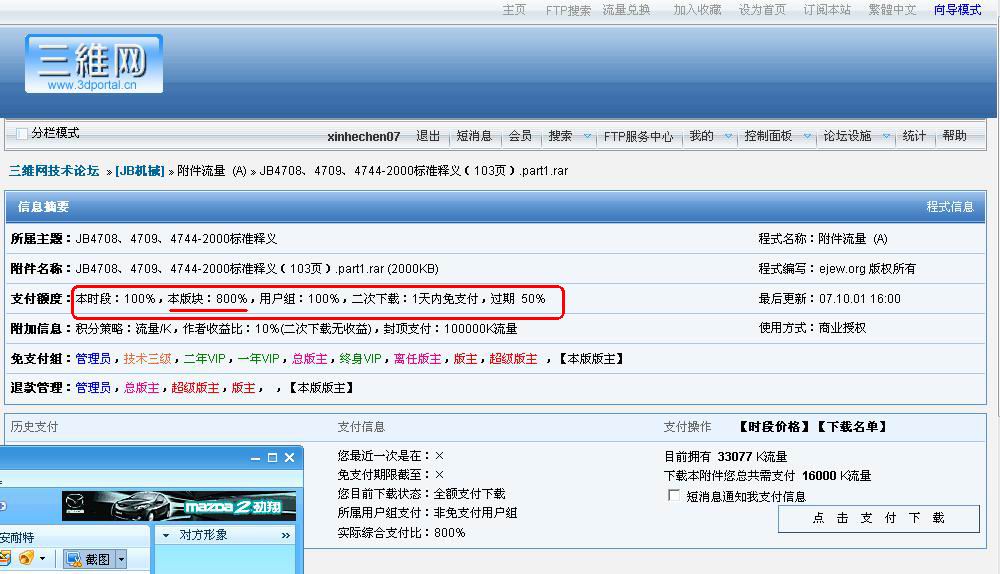
Task: Click 二年VIP group link
Action: pyautogui.click(x=204, y=358)
